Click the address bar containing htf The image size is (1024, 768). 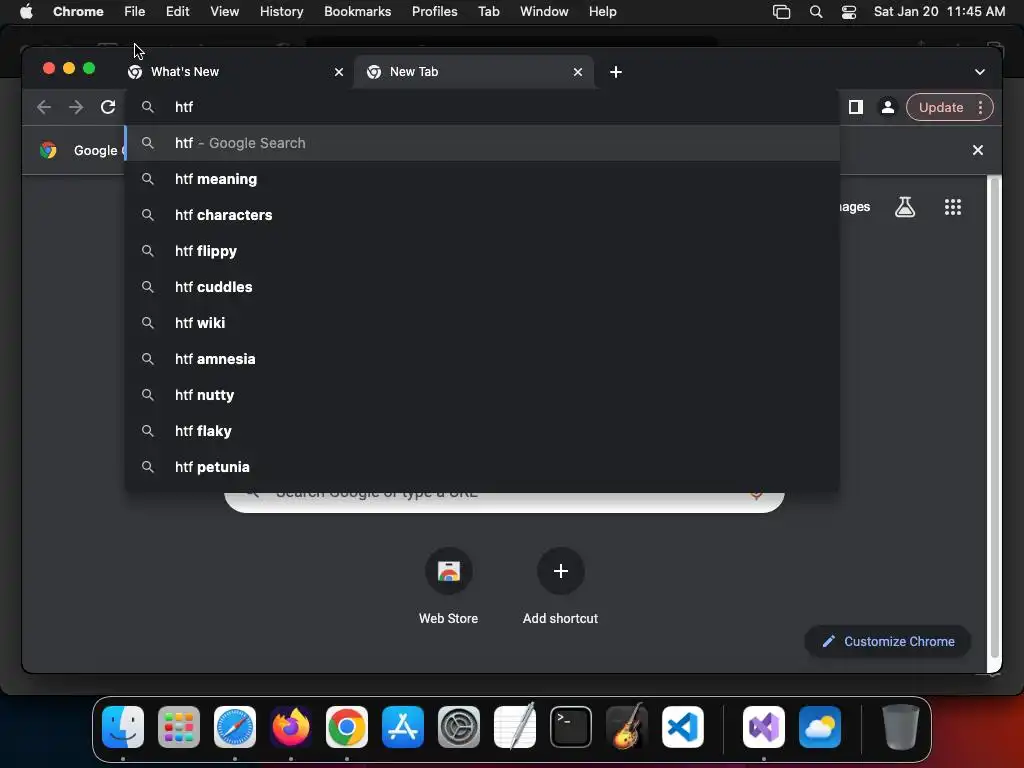482,107
